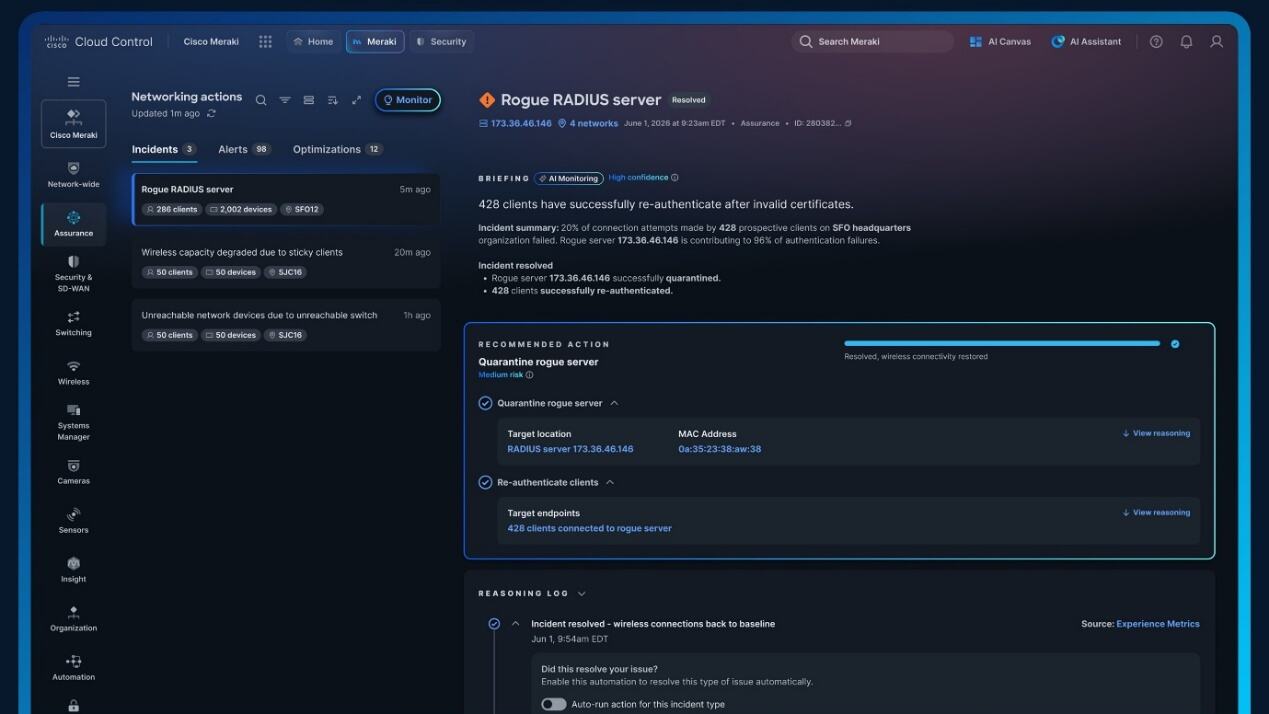Viewport: 1269px width, 714px height.
Task: Select Meraki tab in top bar
Action: point(375,42)
